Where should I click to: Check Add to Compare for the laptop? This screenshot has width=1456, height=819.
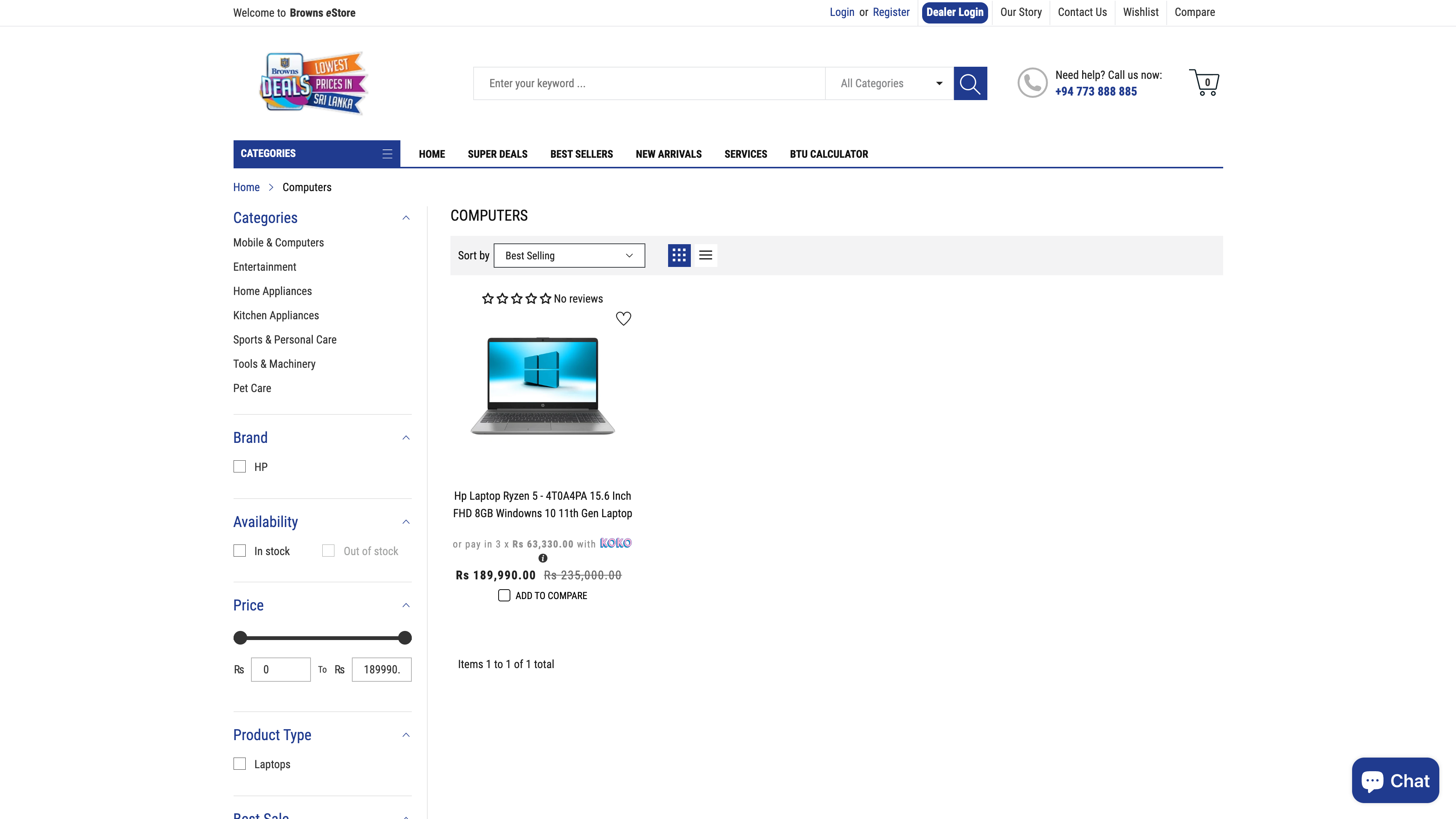(x=504, y=595)
